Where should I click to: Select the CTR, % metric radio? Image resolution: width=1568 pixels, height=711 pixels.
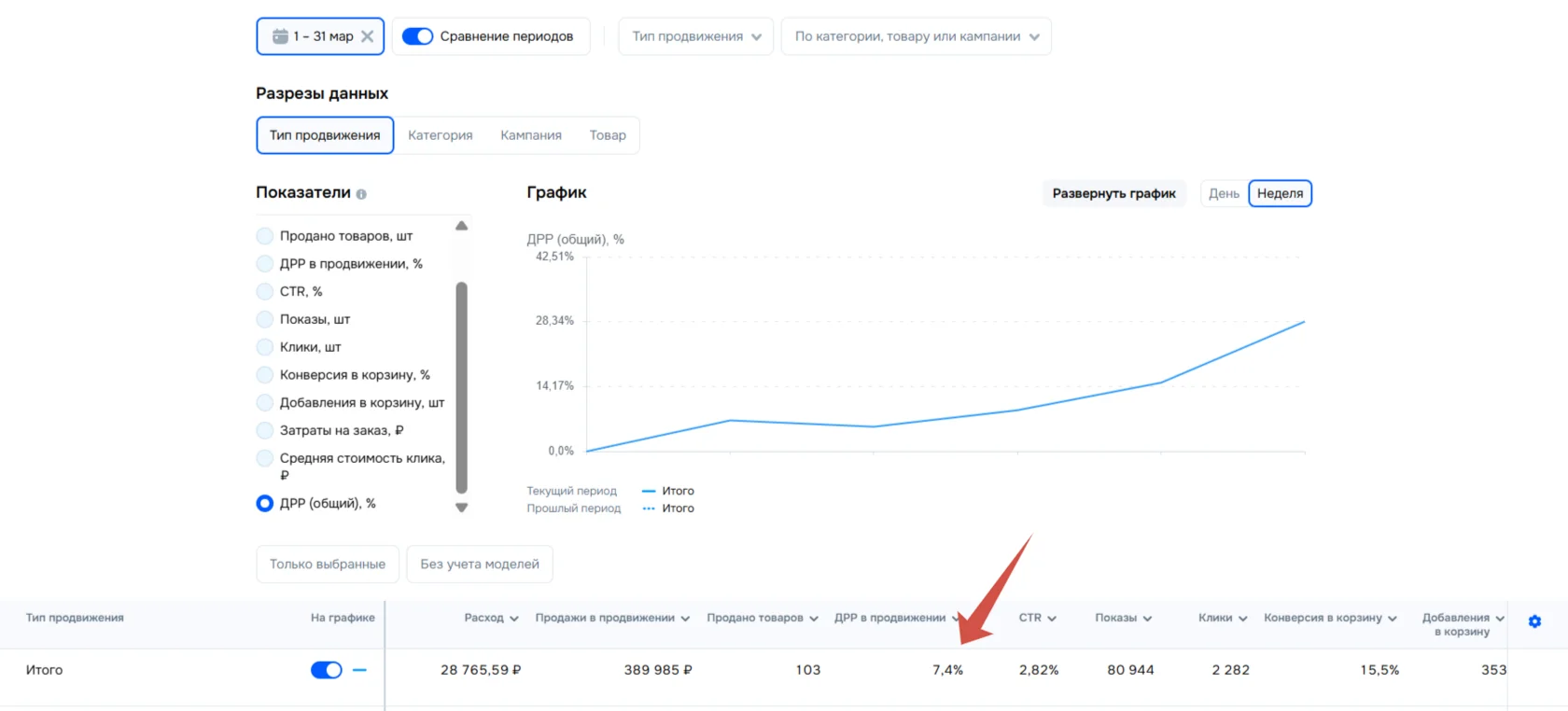pos(265,291)
